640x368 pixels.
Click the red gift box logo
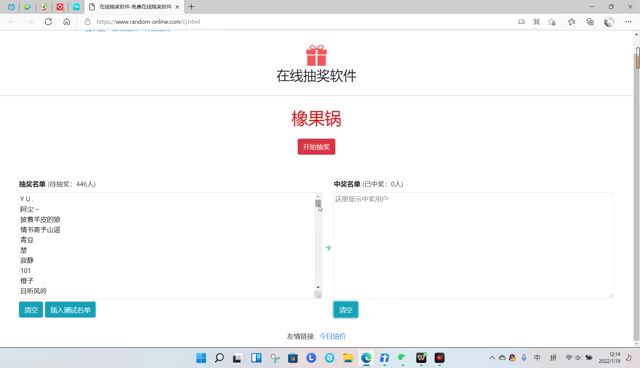316,55
